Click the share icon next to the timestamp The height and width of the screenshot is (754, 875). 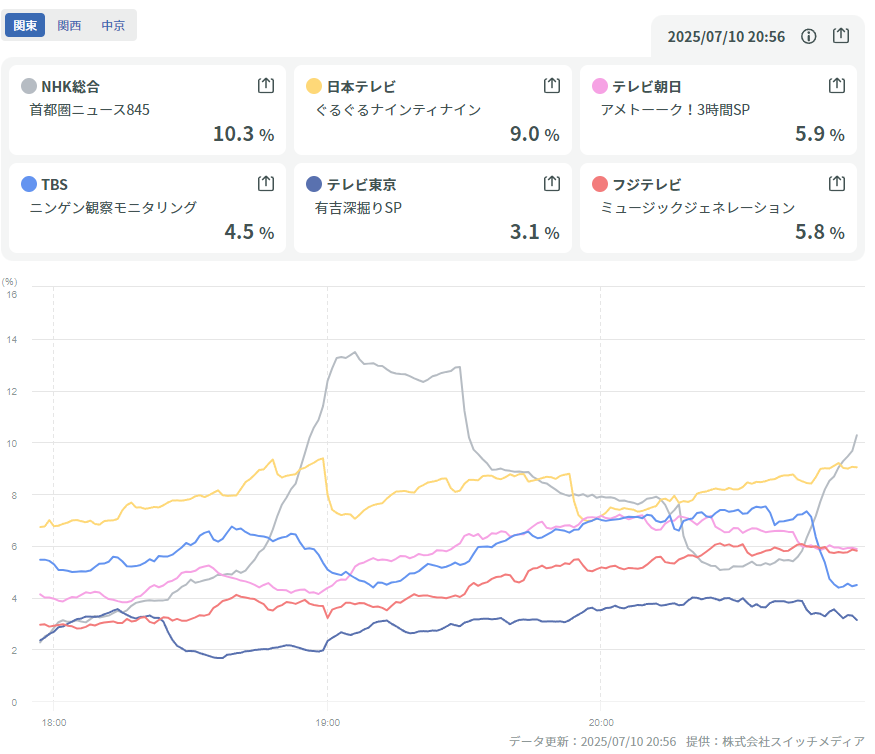click(841, 36)
